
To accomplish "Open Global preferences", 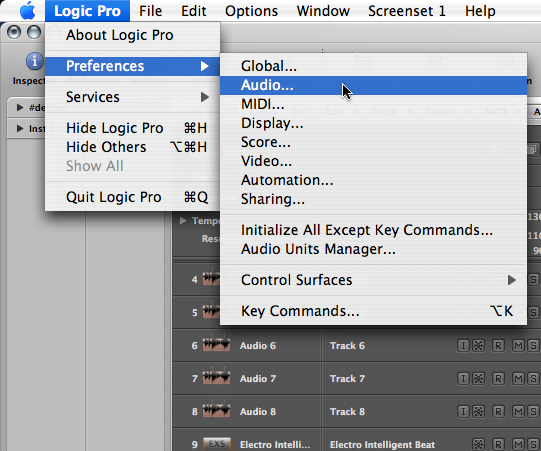I will 373,66.
